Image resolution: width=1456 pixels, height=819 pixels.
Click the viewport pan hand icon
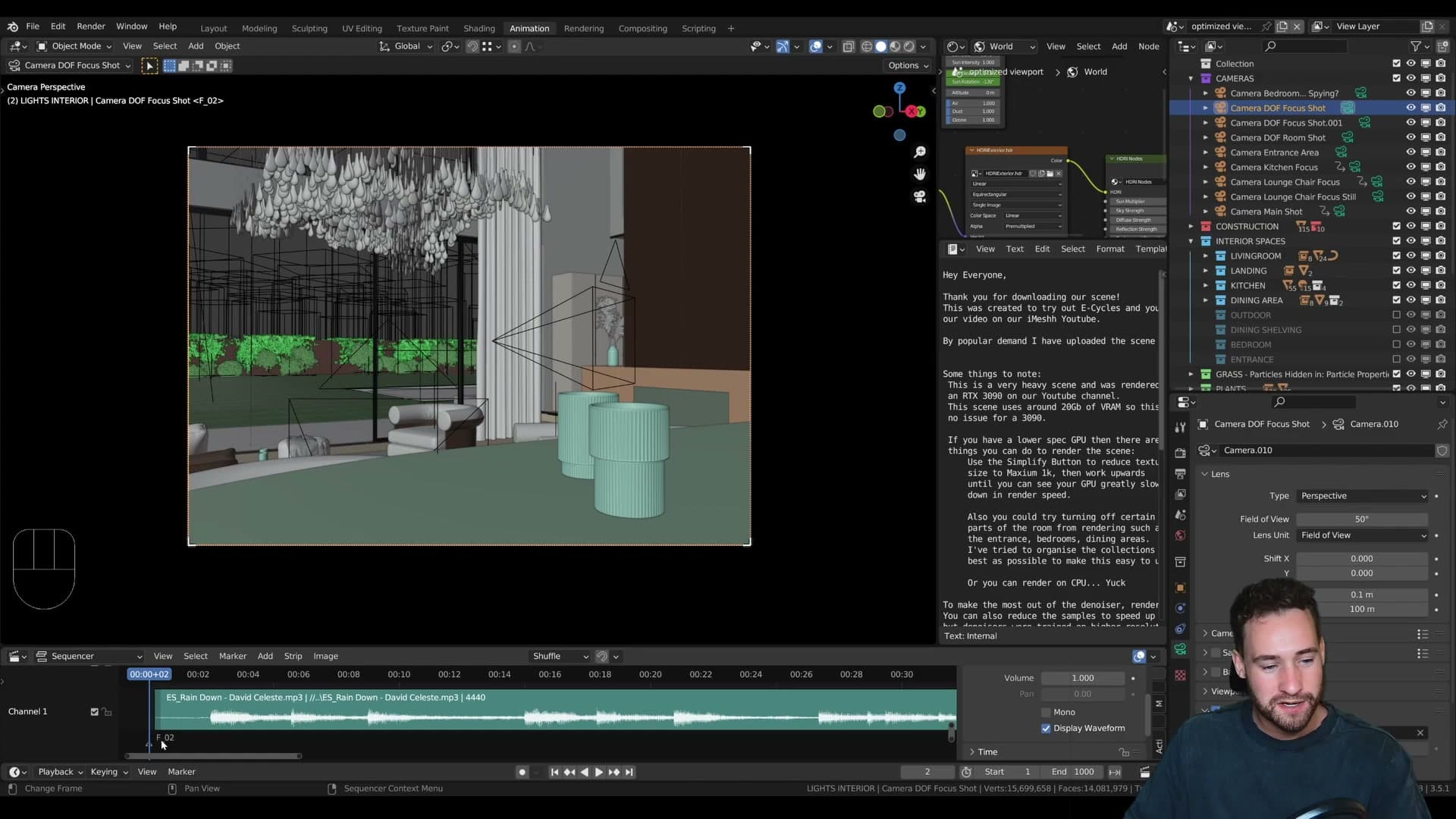click(920, 174)
